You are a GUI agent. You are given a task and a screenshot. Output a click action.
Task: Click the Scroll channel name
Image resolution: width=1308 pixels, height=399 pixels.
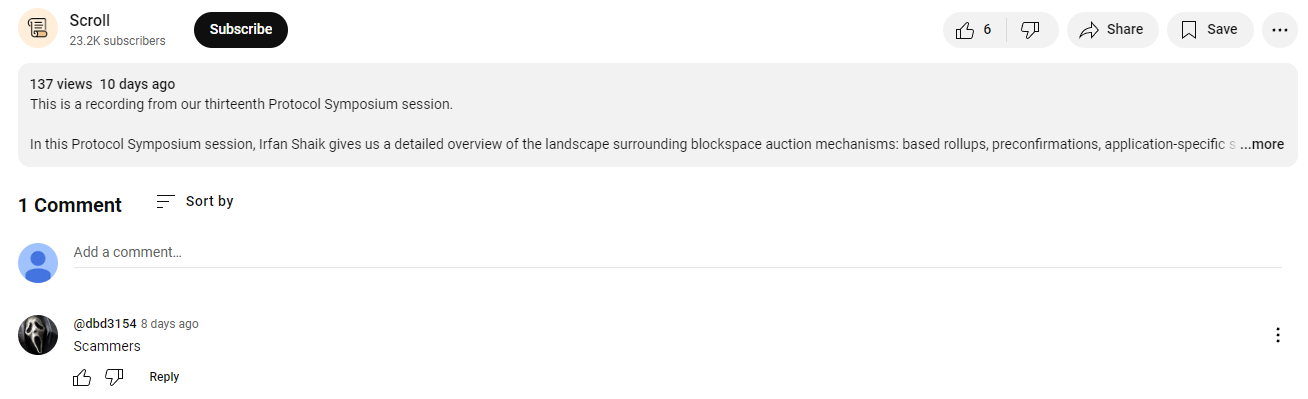tap(90, 20)
